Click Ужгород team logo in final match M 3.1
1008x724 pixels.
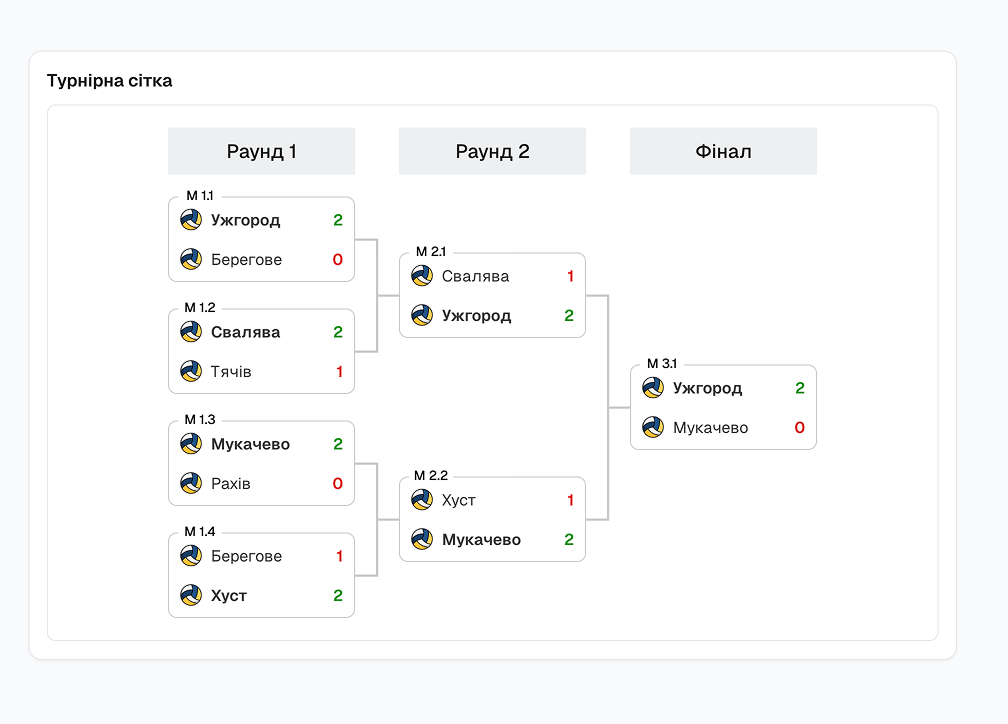coord(653,388)
